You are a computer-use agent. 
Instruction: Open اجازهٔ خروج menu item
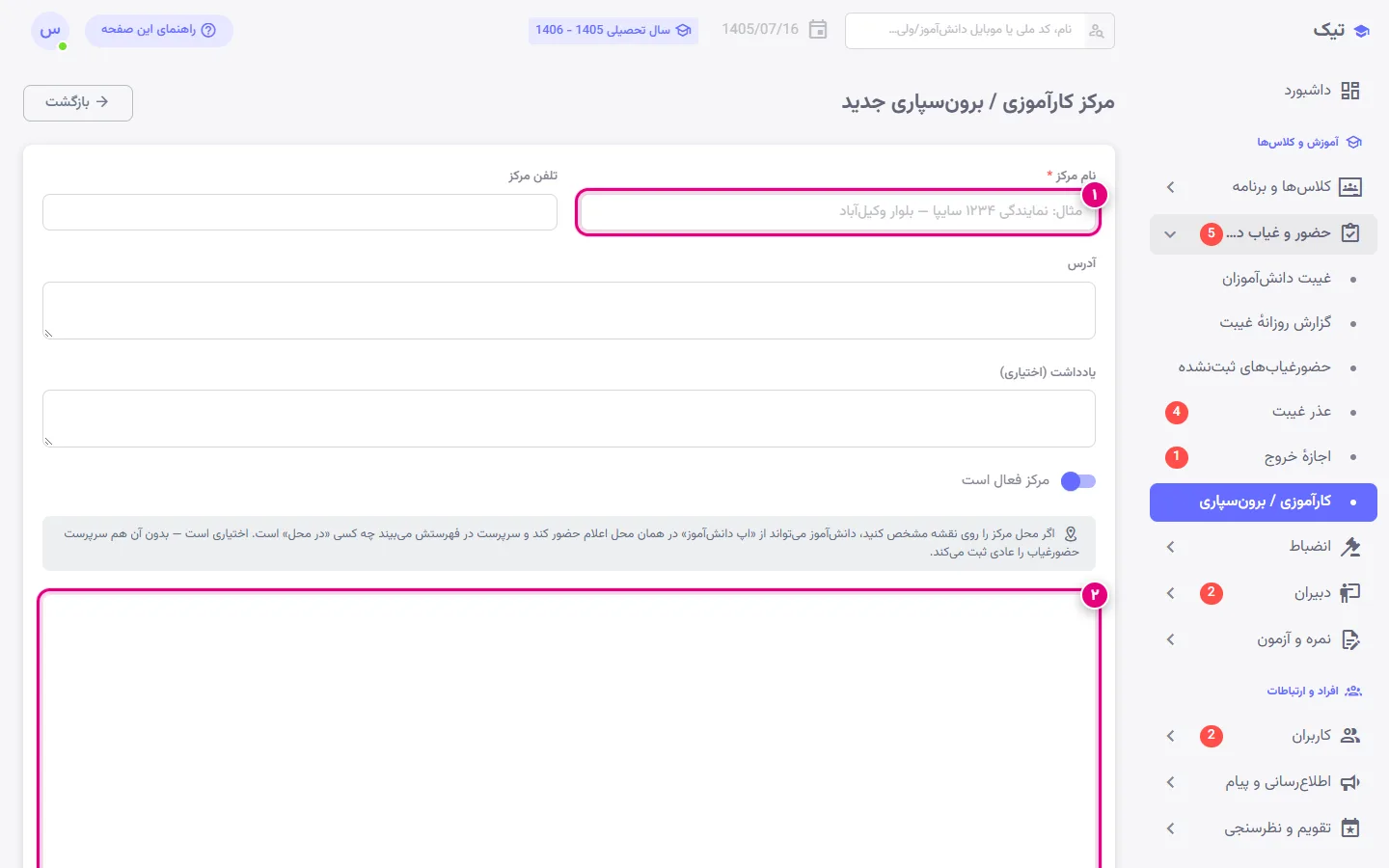pos(1264,457)
